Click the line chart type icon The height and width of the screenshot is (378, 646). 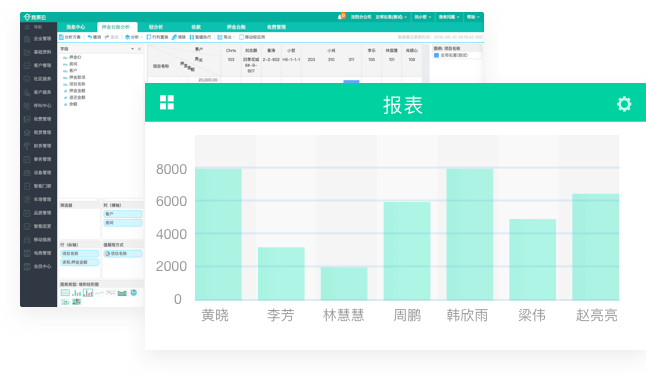(x=99, y=293)
